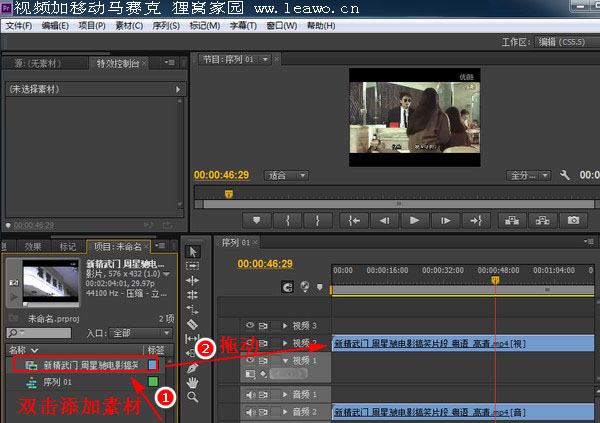Select the 序列 01 item in project list
Image resolution: width=600 pixels, height=423 pixels.
[57, 382]
